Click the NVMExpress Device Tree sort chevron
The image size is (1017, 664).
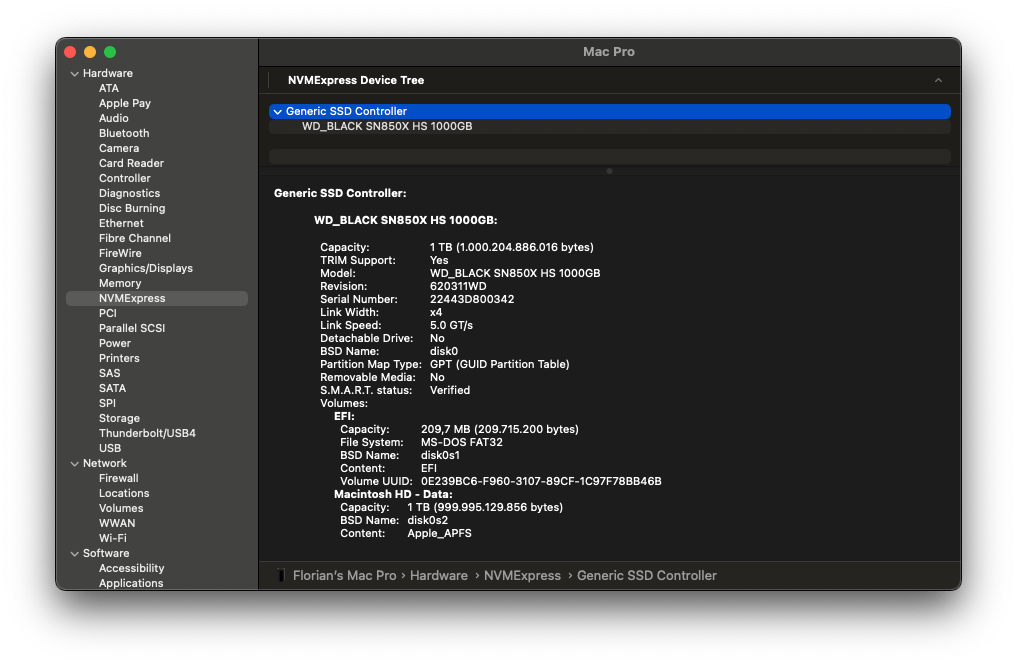938,80
